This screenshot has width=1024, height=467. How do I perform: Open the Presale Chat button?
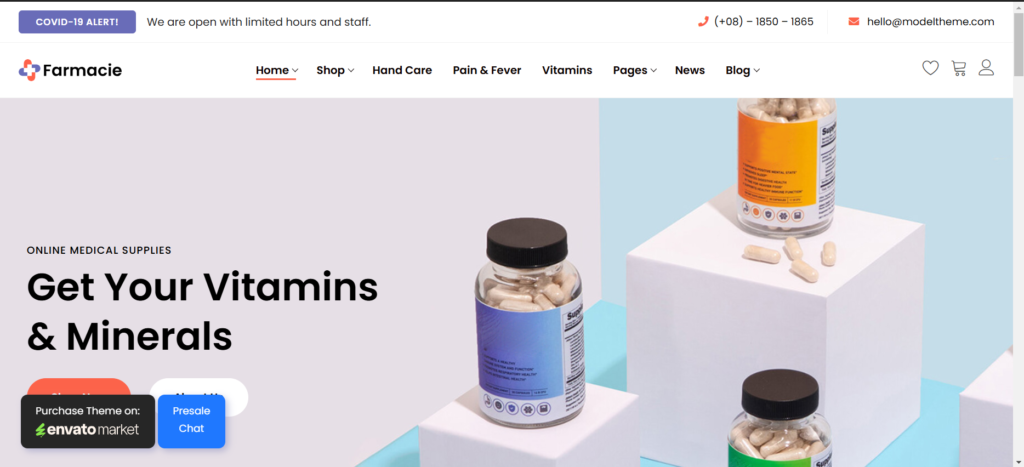[191, 421]
